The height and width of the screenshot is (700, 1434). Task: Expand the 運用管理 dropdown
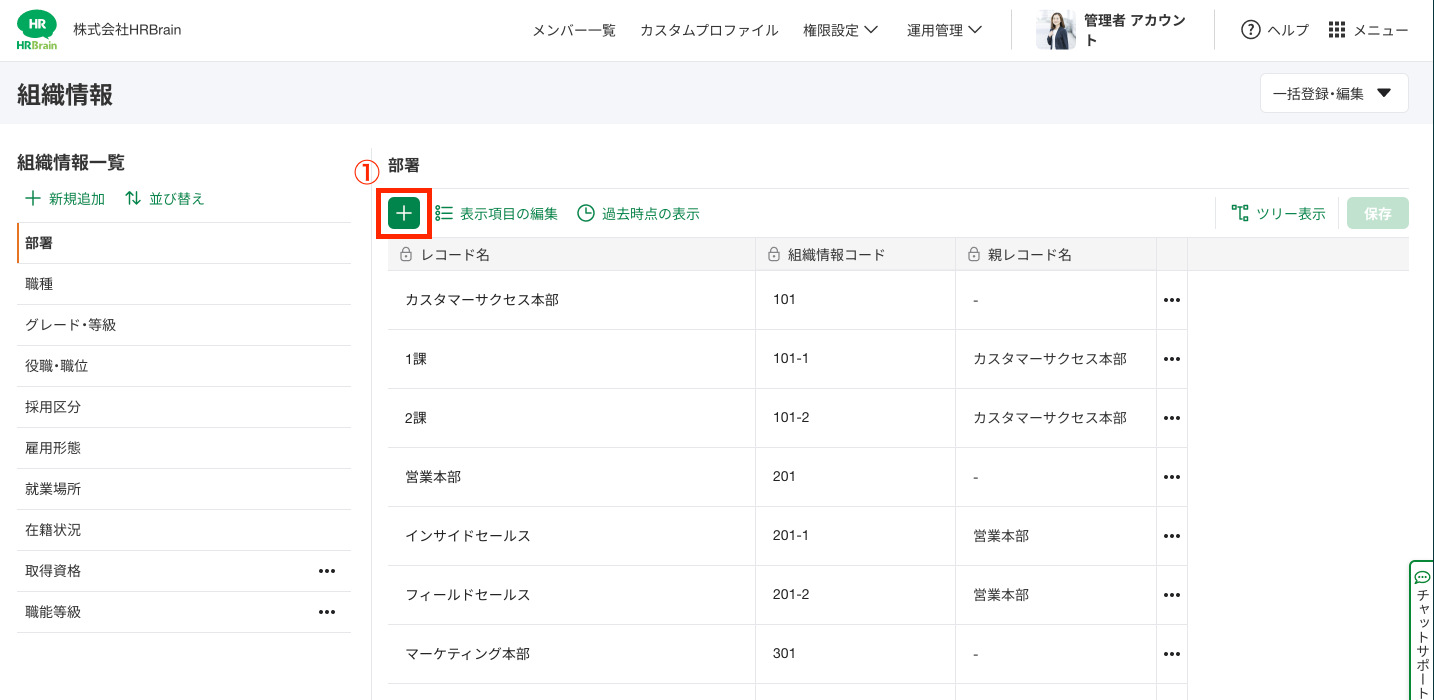point(944,30)
